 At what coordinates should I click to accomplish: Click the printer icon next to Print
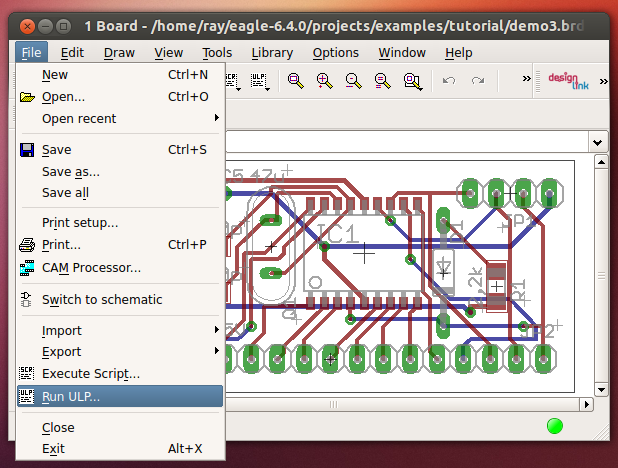tap(27, 245)
